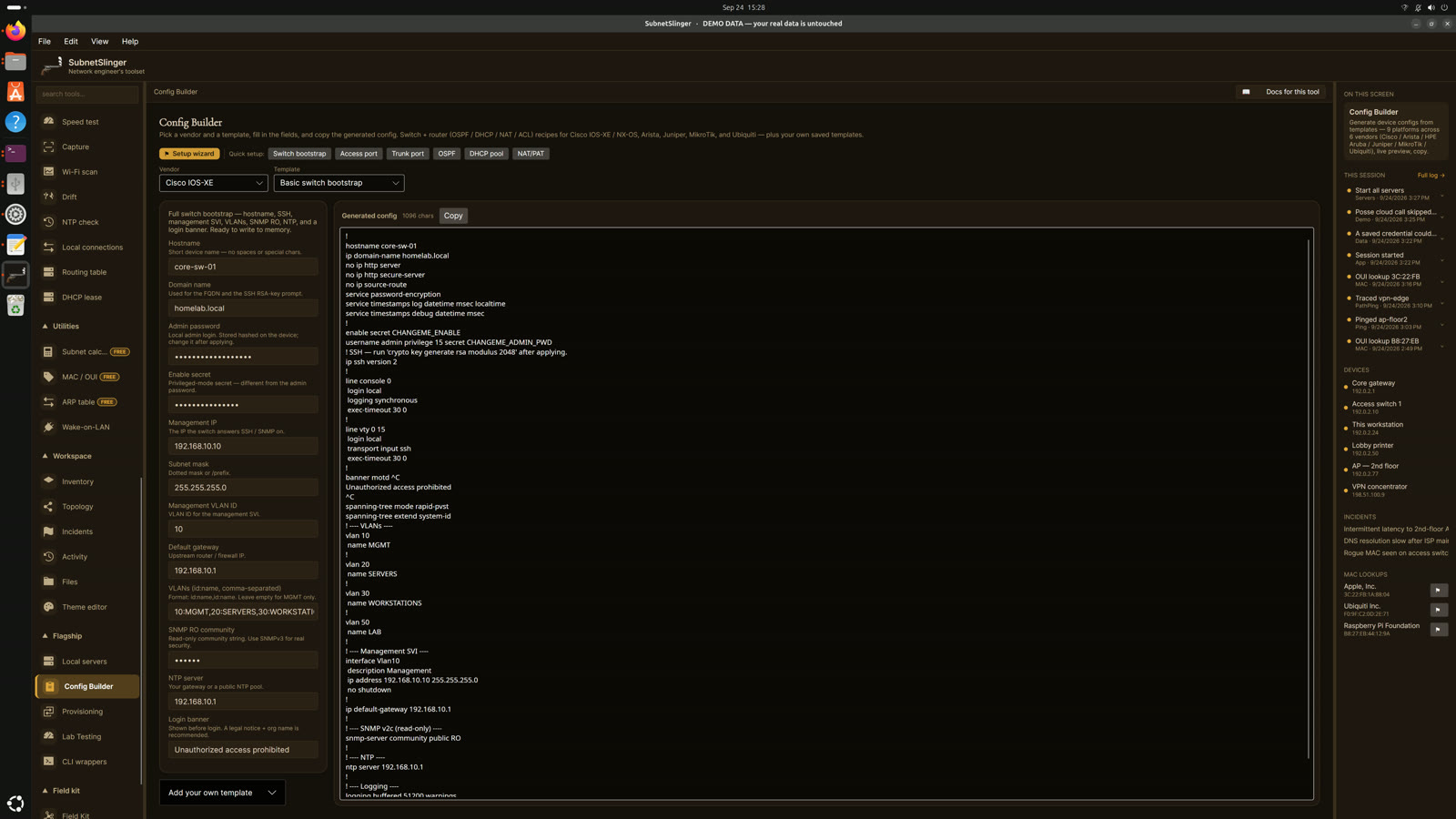Screen dimensions: 1456x819
Task: Open the ARP table tool
Action: (87, 402)
